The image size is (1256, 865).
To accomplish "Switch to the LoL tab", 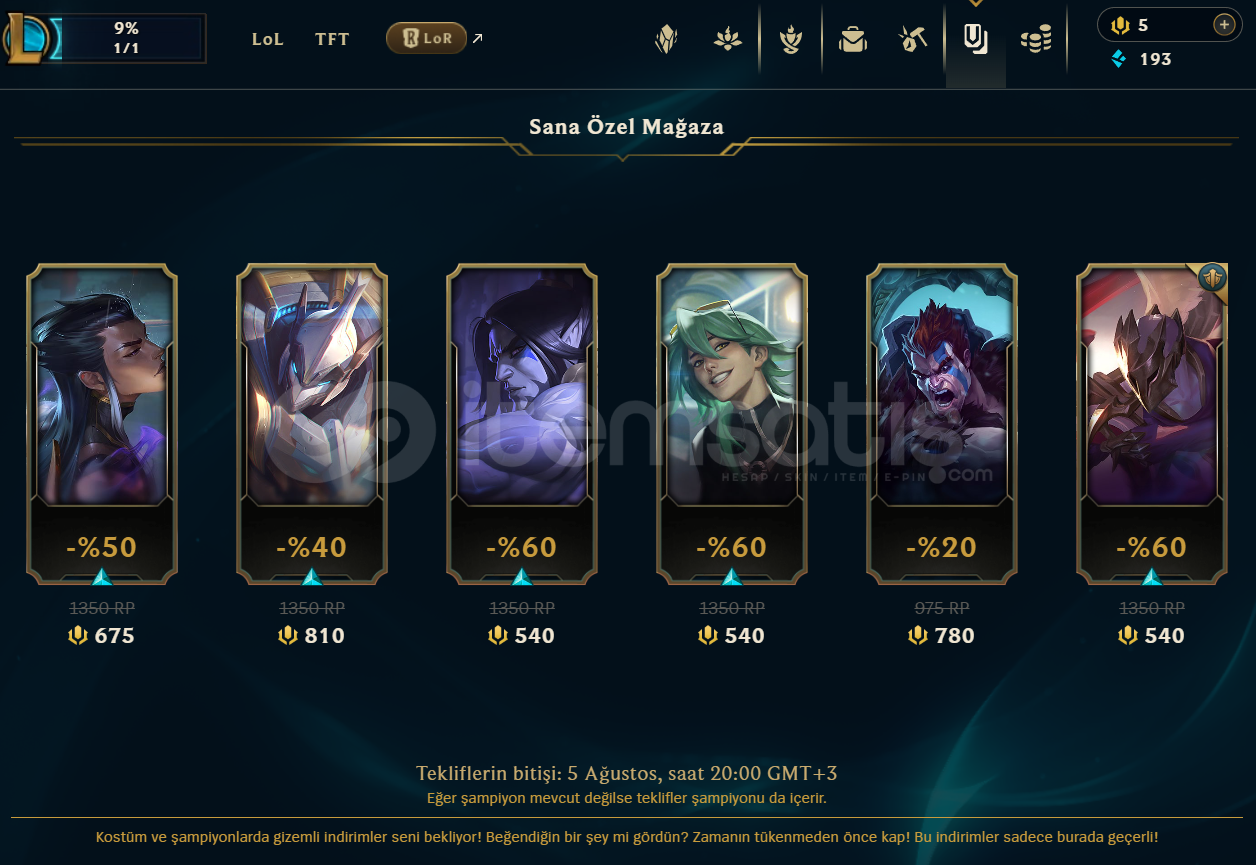I will (x=268, y=39).
